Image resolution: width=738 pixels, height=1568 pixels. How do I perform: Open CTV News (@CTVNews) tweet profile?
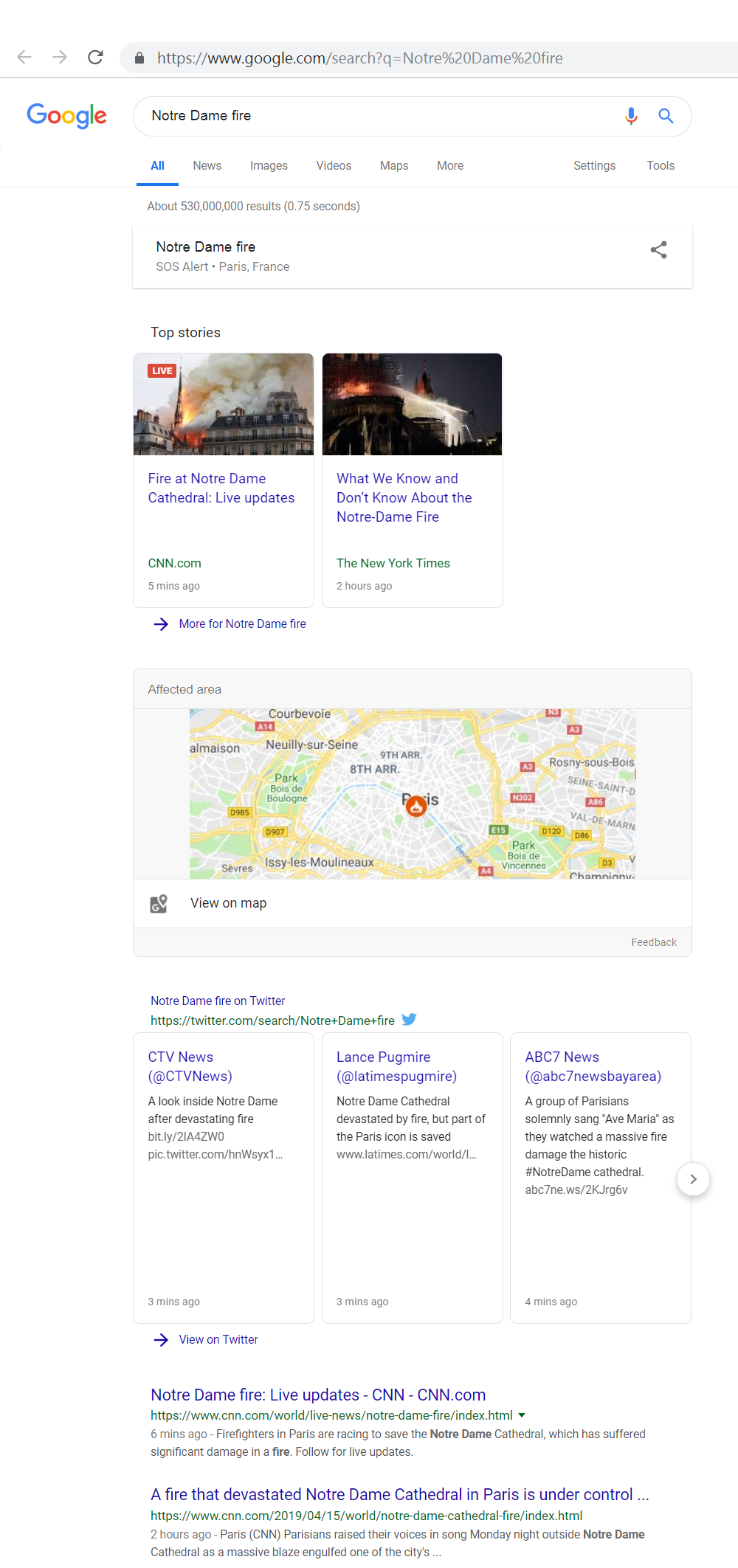[x=190, y=1067]
